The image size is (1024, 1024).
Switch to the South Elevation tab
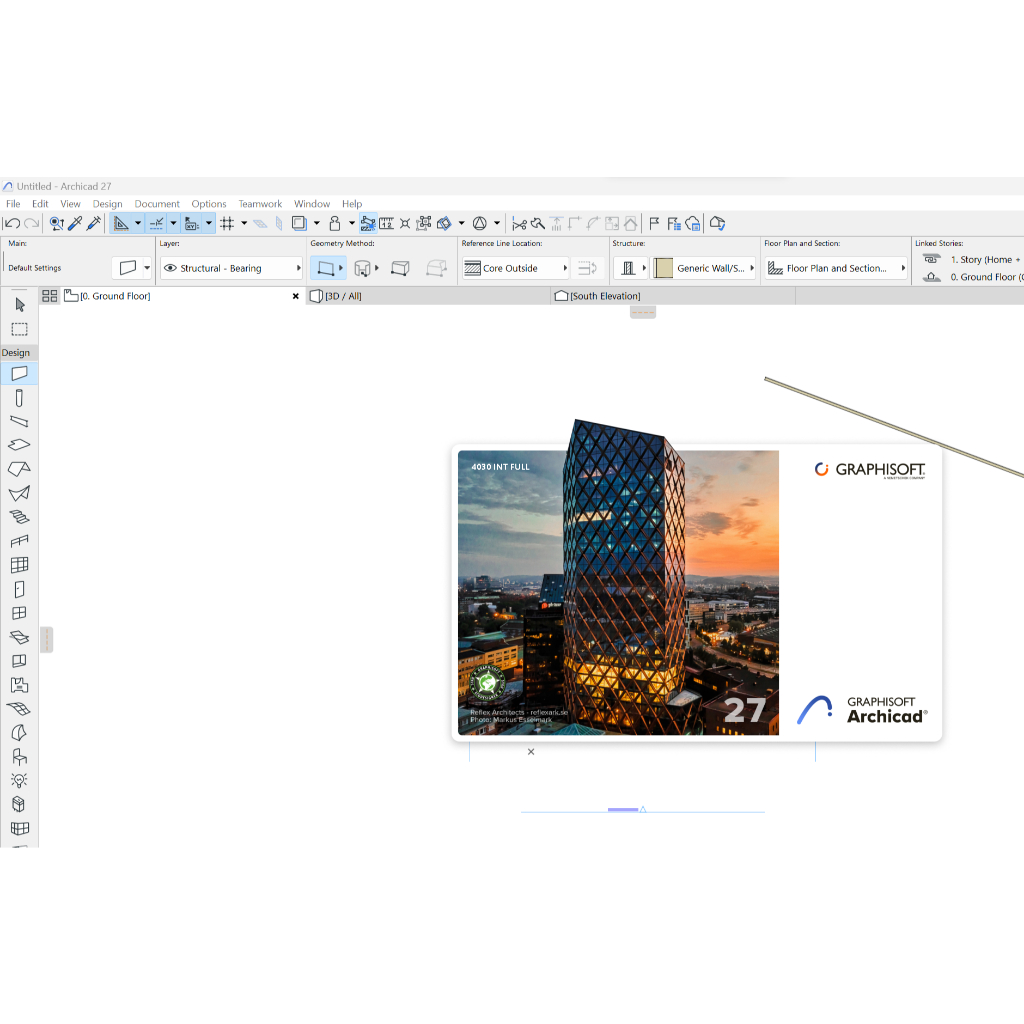[x=604, y=296]
